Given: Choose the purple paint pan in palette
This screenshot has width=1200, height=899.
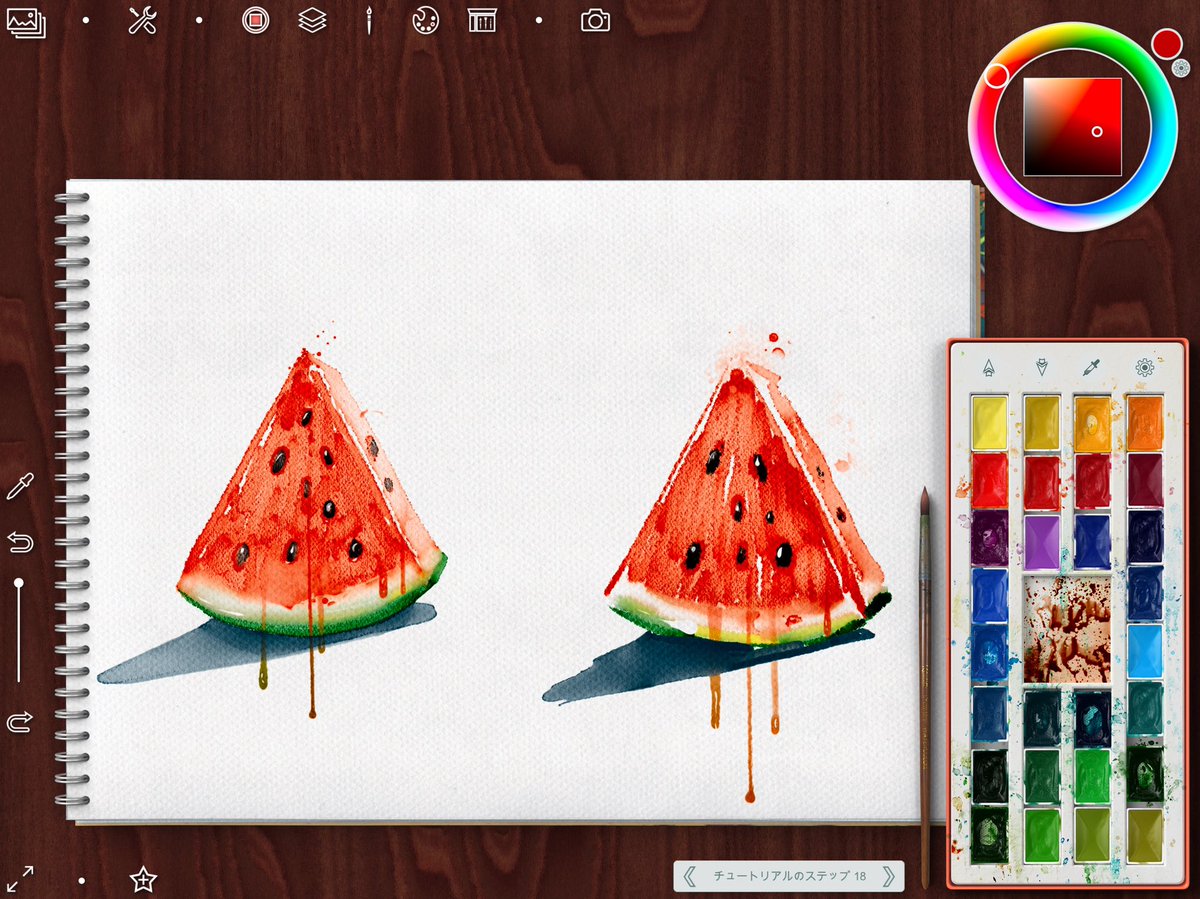Looking at the screenshot, I should click(1041, 542).
